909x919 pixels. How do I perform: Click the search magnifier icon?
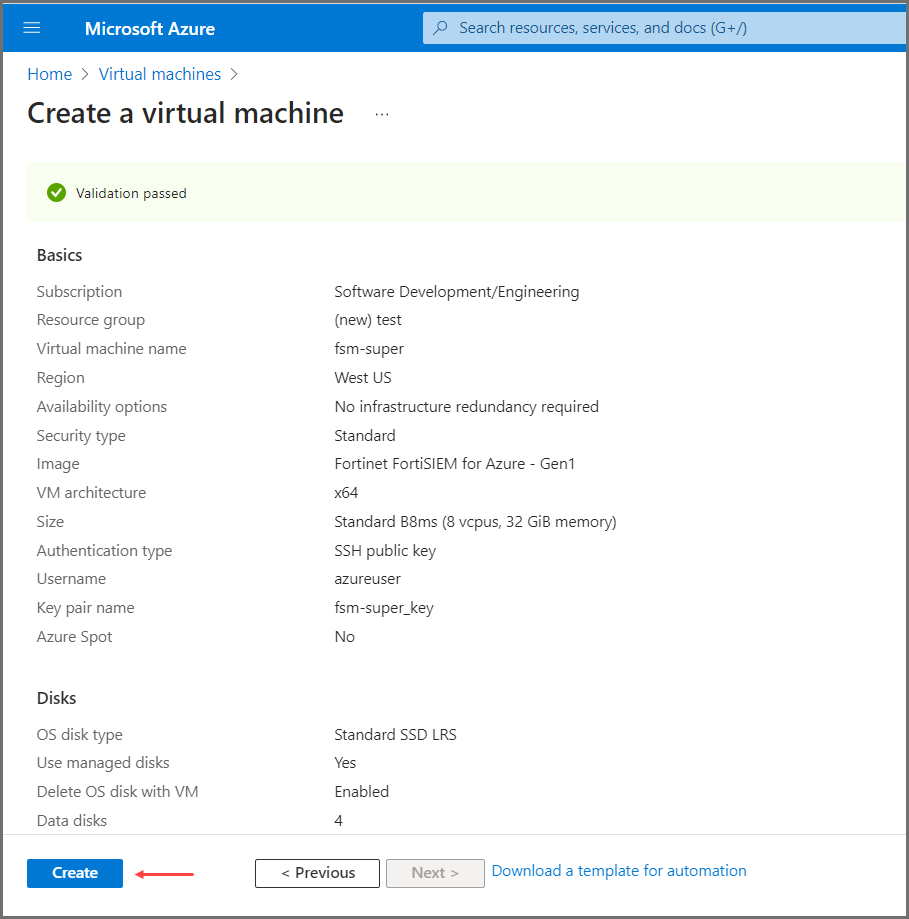tap(440, 27)
